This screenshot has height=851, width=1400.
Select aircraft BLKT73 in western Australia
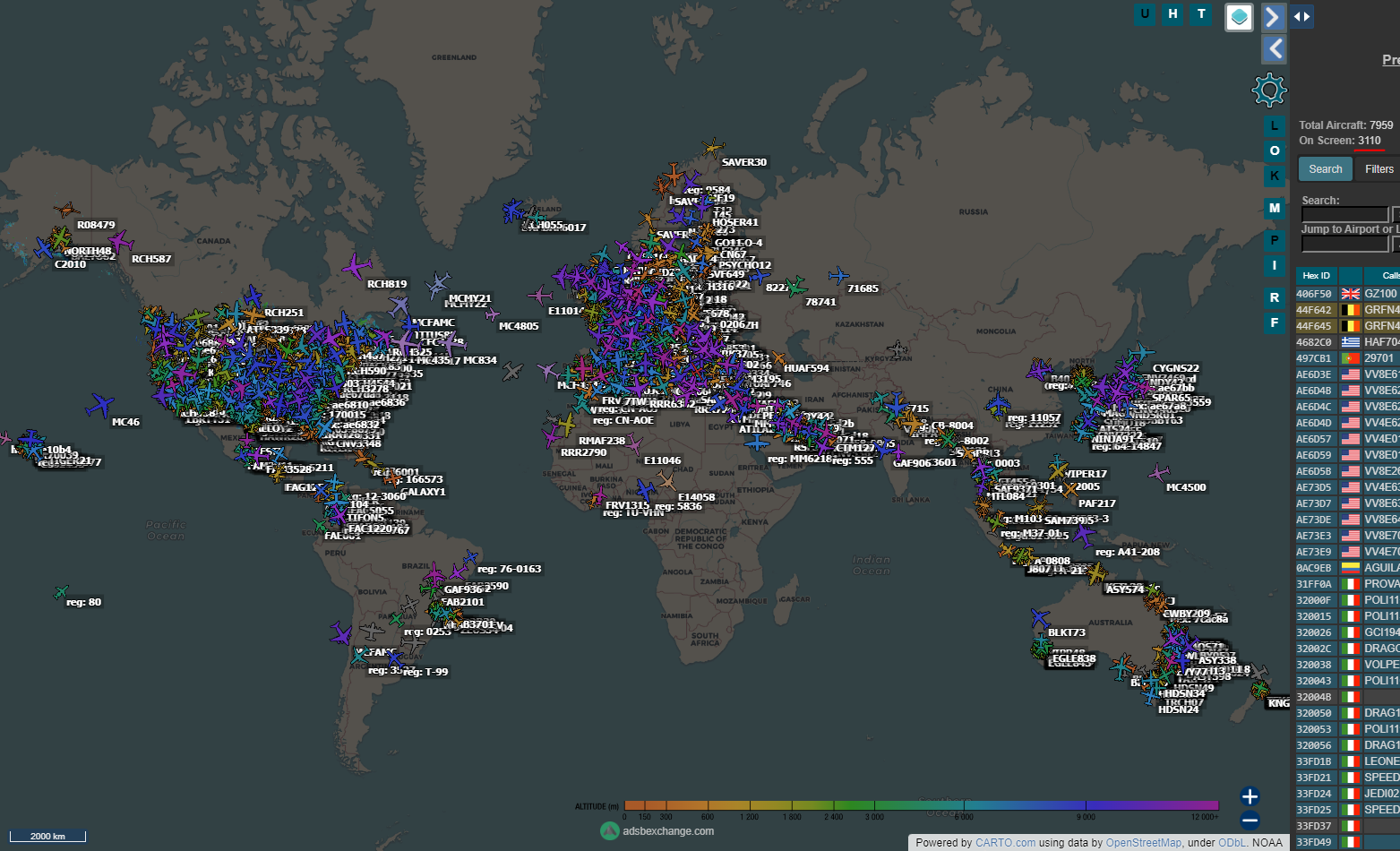1039,617
